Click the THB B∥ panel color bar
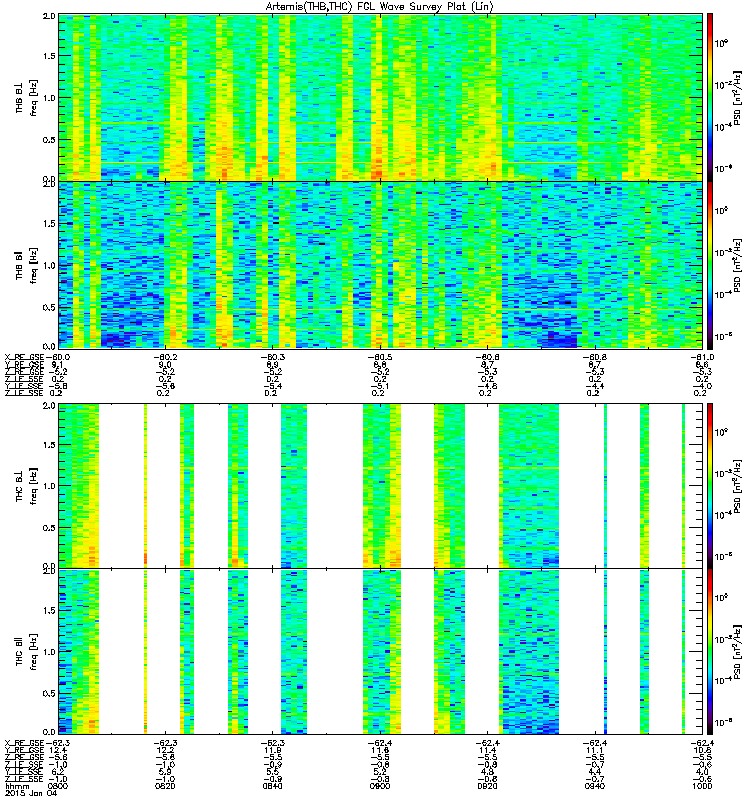The height and width of the screenshot is (800, 750). (710, 265)
